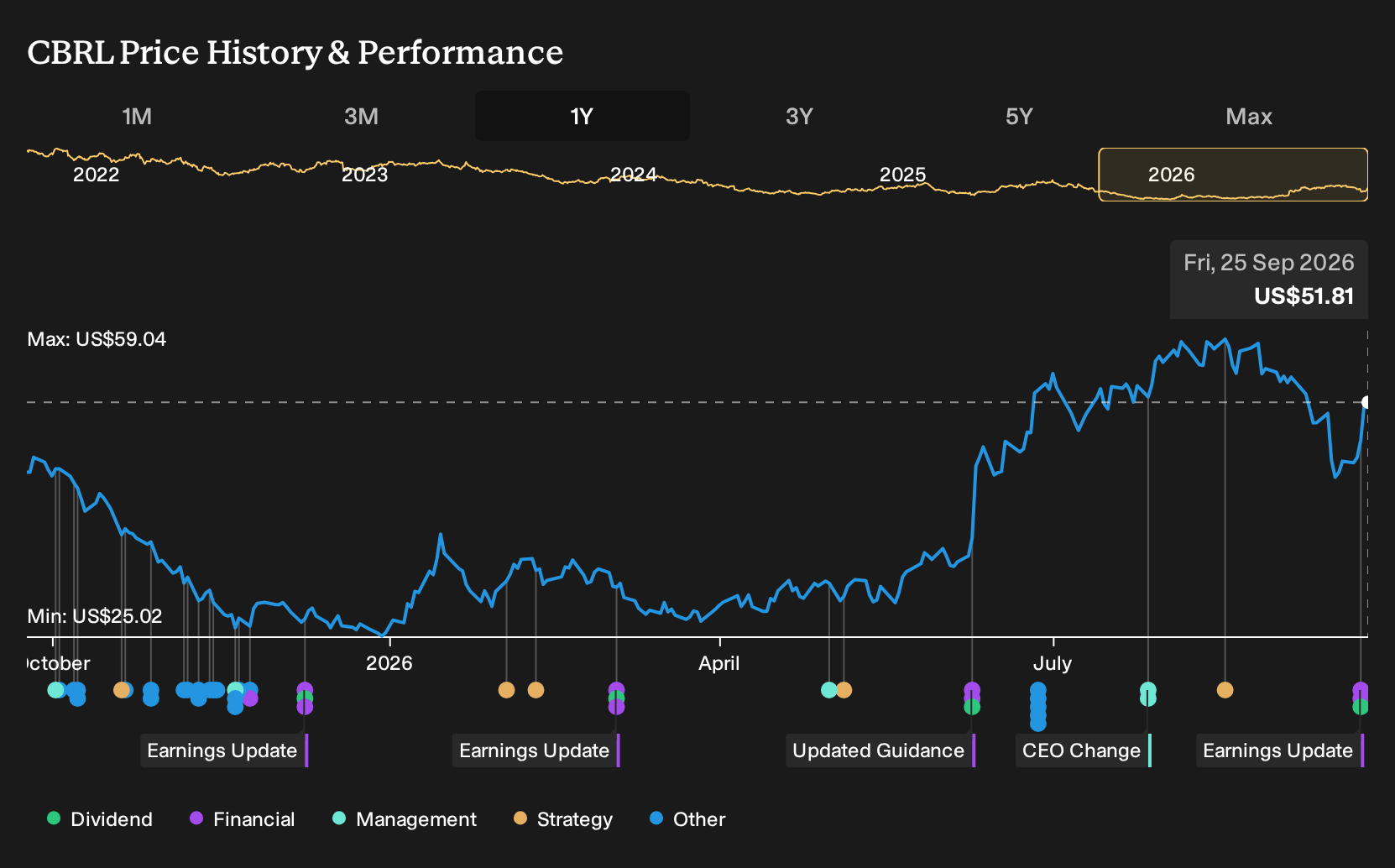1395x868 pixels.
Task: Jump to 2022 on the overview timeline
Action: [96, 175]
